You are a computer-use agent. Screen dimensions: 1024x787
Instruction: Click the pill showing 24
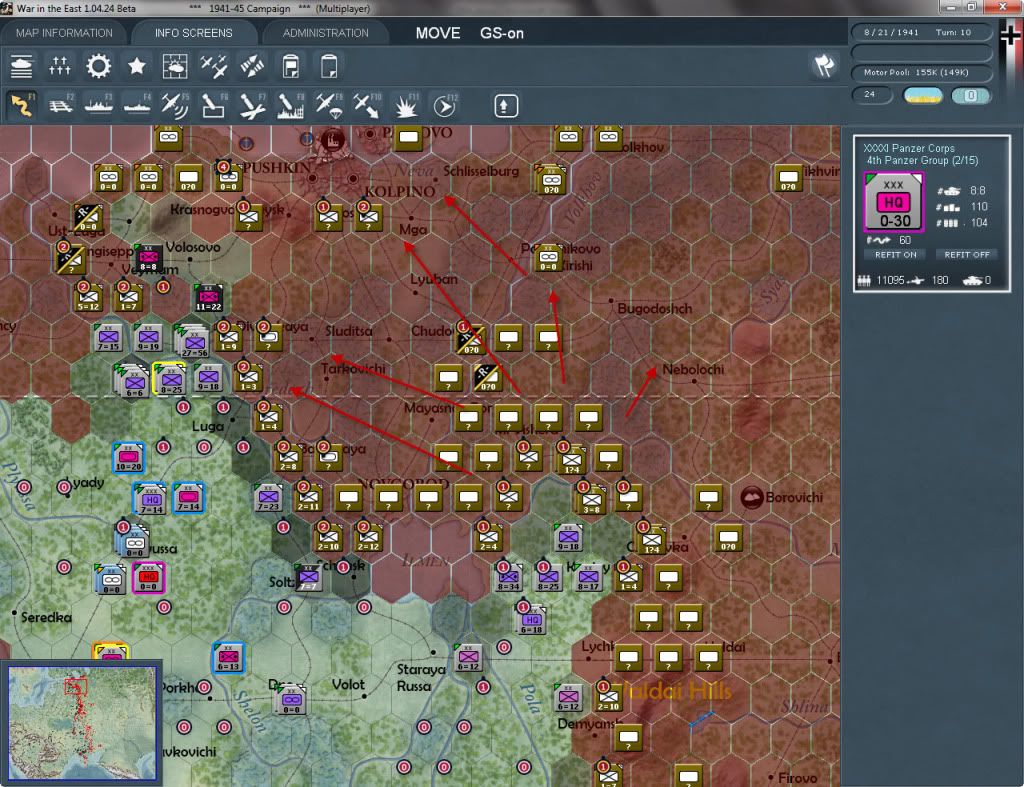coord(872,95)
